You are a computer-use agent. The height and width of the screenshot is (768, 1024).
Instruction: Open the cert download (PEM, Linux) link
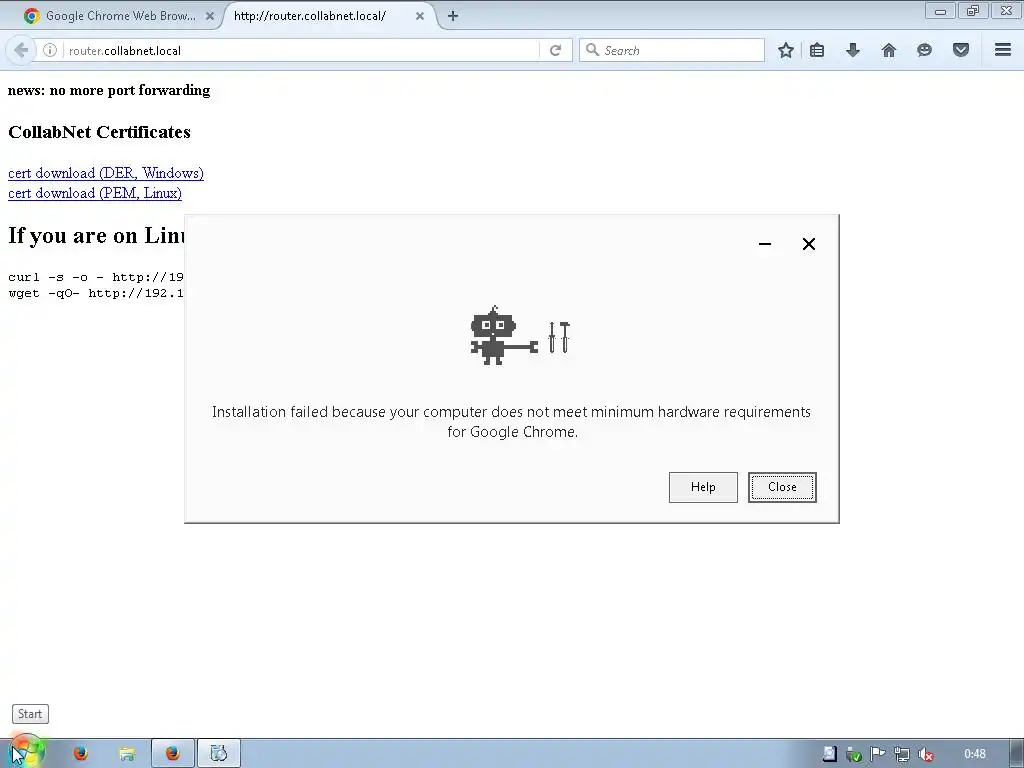point(95,193)
